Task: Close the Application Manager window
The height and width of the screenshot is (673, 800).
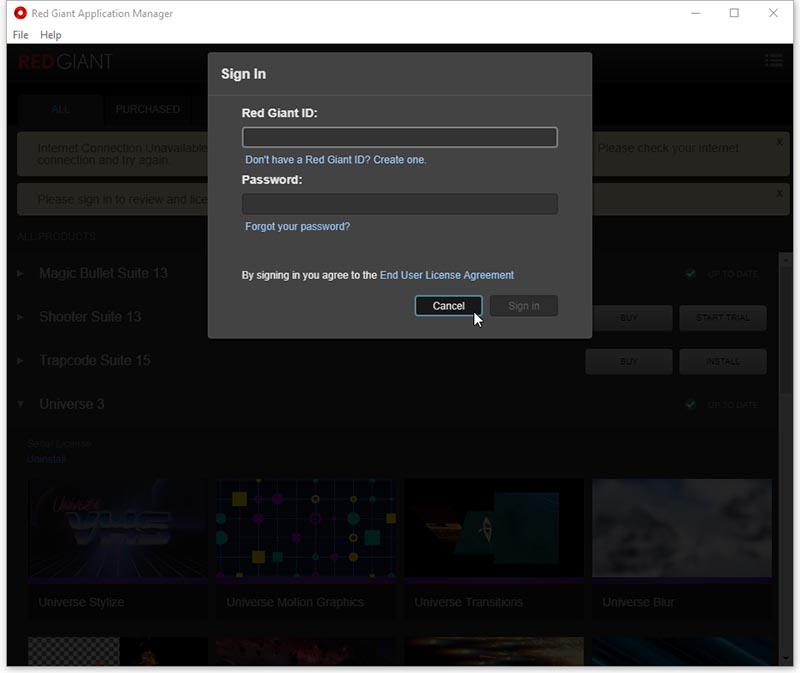Action: click(773, 13)
